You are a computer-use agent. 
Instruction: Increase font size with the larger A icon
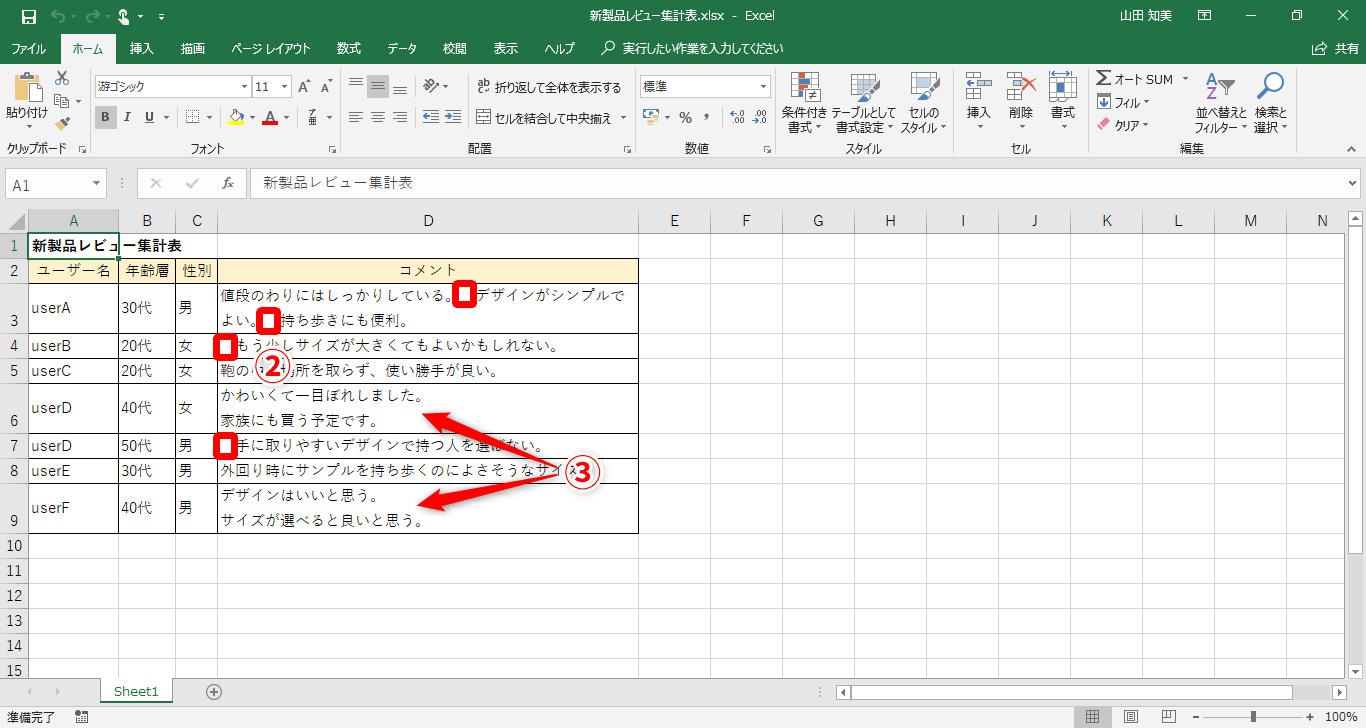click(x=303, y=87)
